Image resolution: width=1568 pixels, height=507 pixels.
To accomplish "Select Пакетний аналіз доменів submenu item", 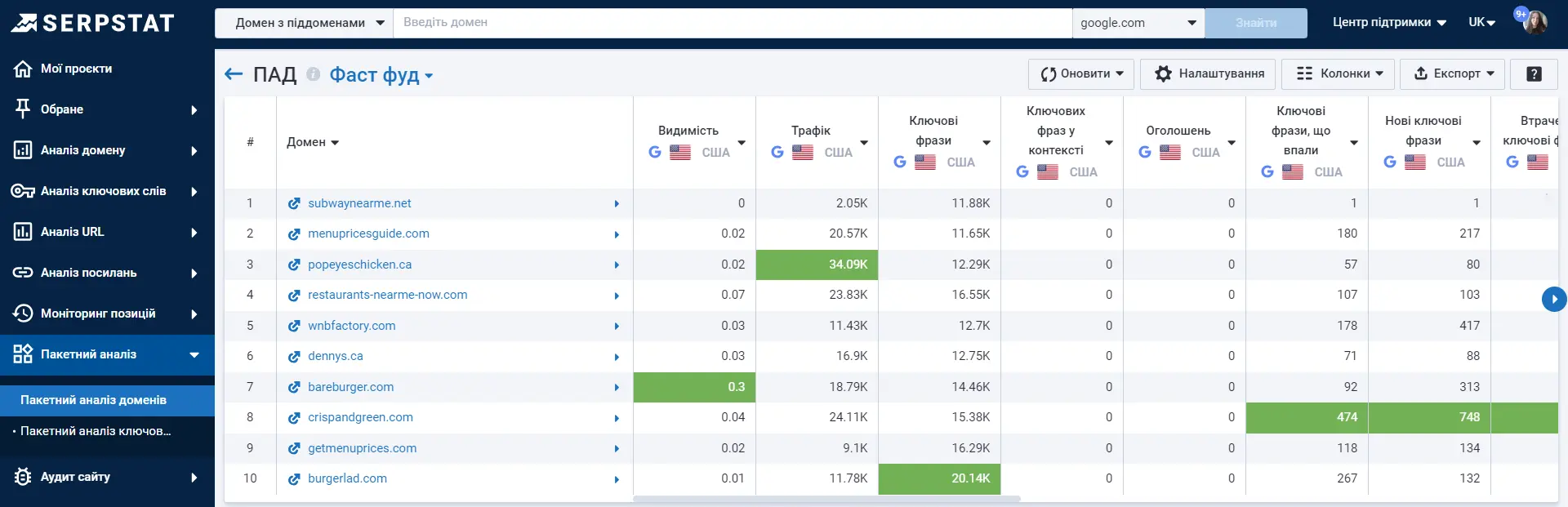I will coord(107,400).
